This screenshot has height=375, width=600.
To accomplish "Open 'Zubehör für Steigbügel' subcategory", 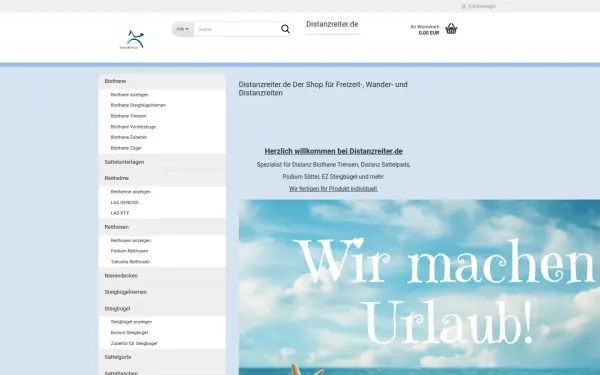I will tap(134, 343).
